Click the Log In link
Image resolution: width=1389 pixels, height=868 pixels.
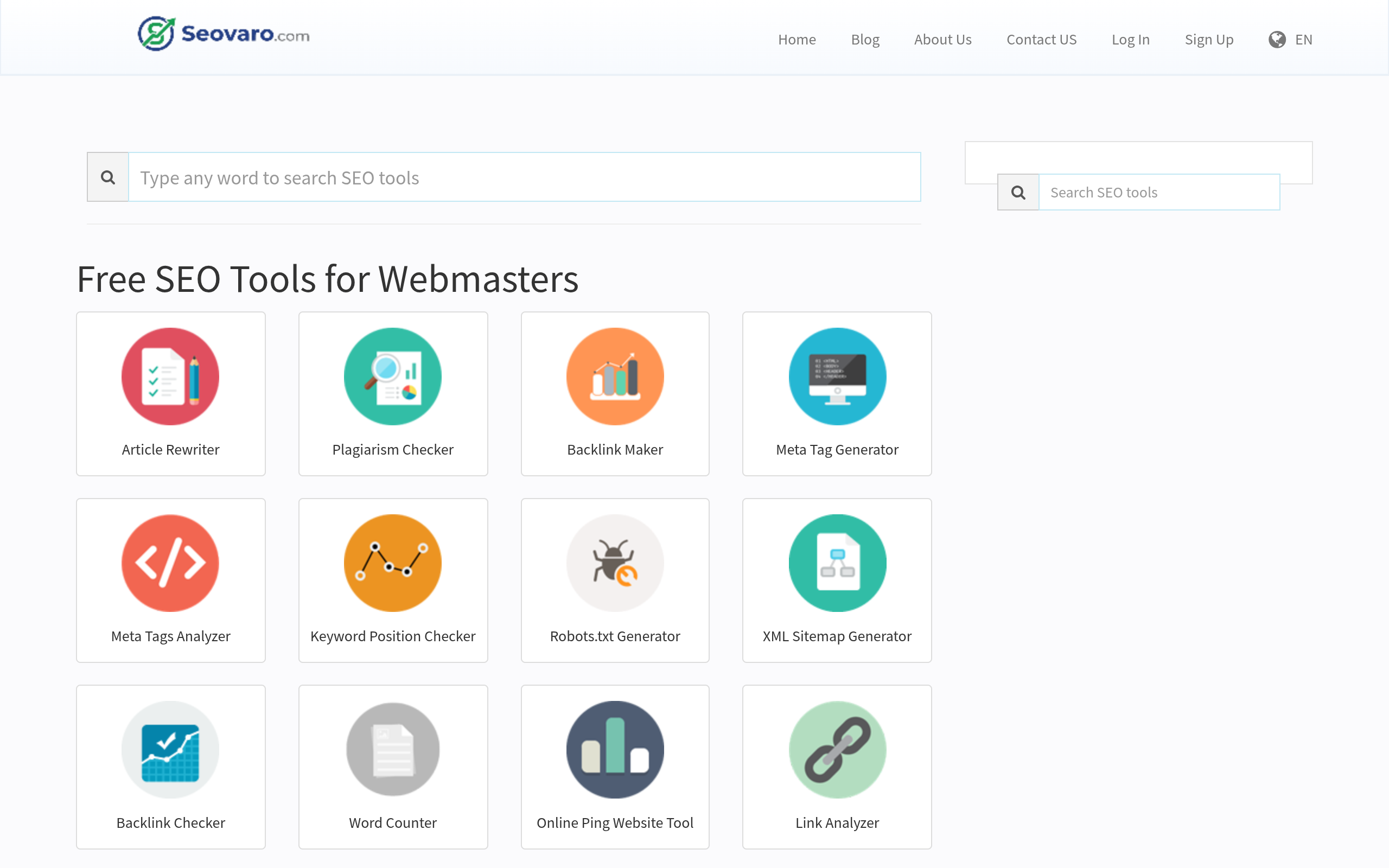coord(1130,40)
